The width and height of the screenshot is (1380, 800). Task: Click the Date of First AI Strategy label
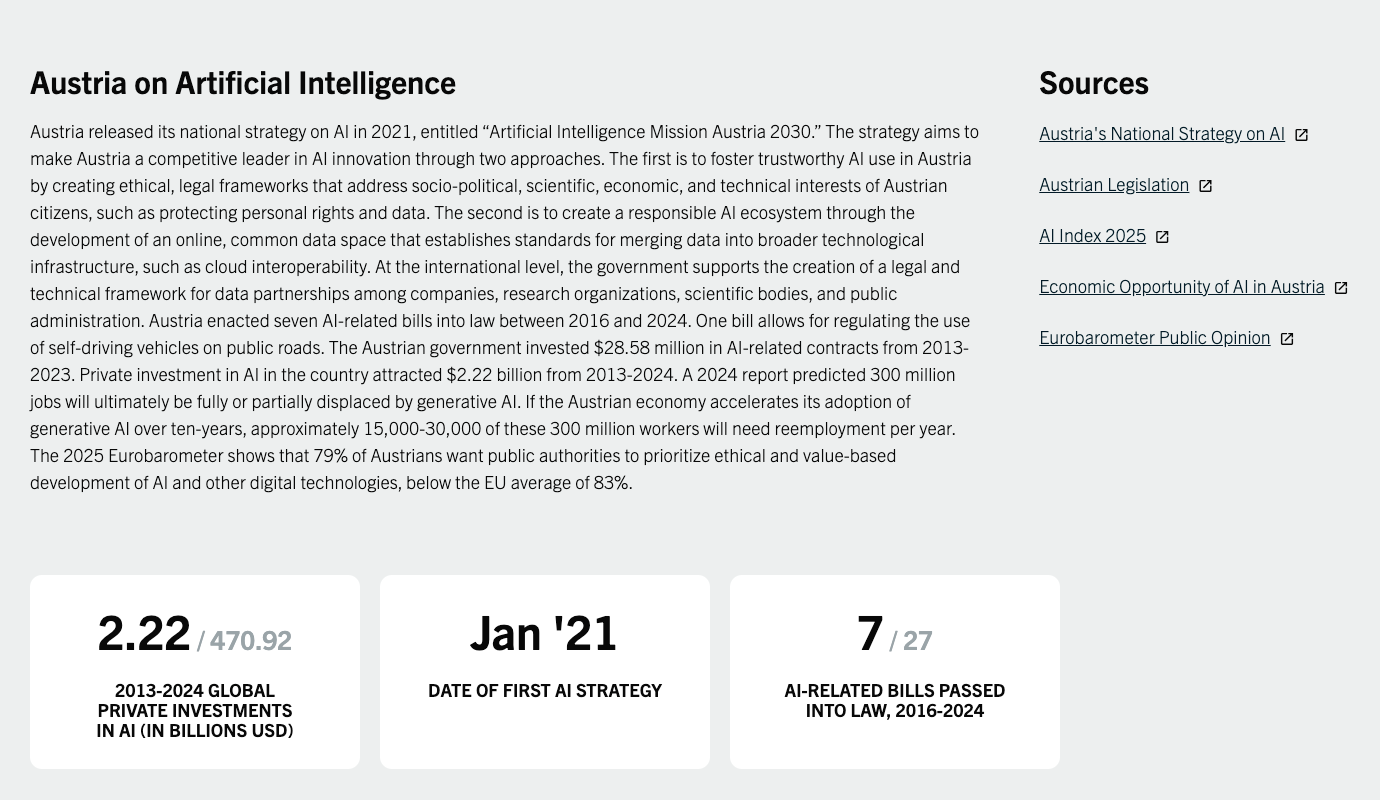pos(545,690)
